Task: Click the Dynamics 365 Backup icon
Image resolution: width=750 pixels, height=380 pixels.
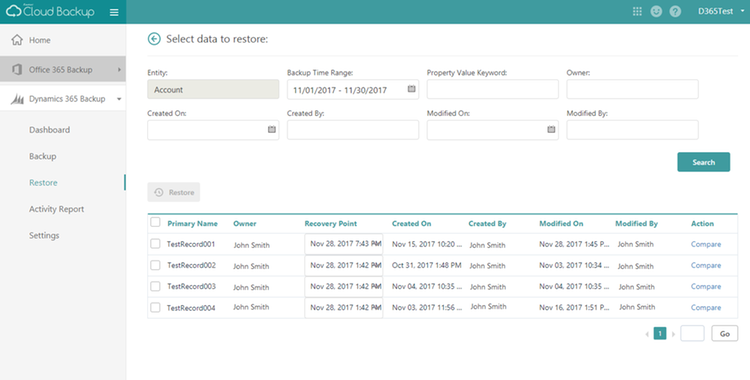Action: point(17,99)
